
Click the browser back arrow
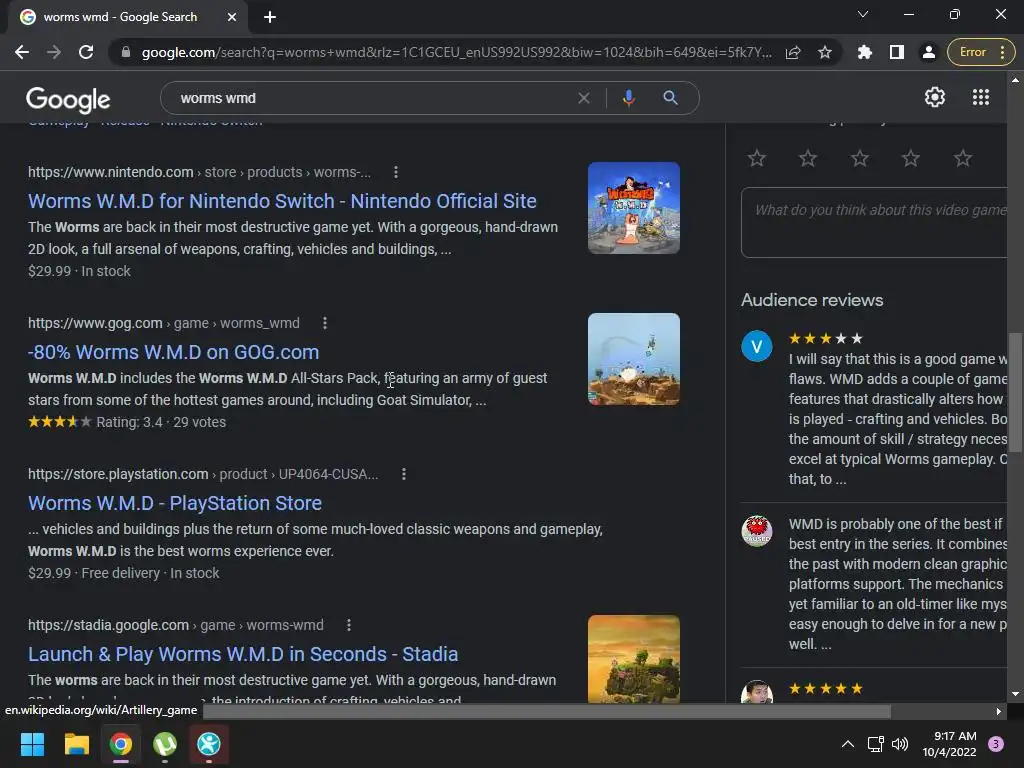pyautogui.click(x=22, y=52)
